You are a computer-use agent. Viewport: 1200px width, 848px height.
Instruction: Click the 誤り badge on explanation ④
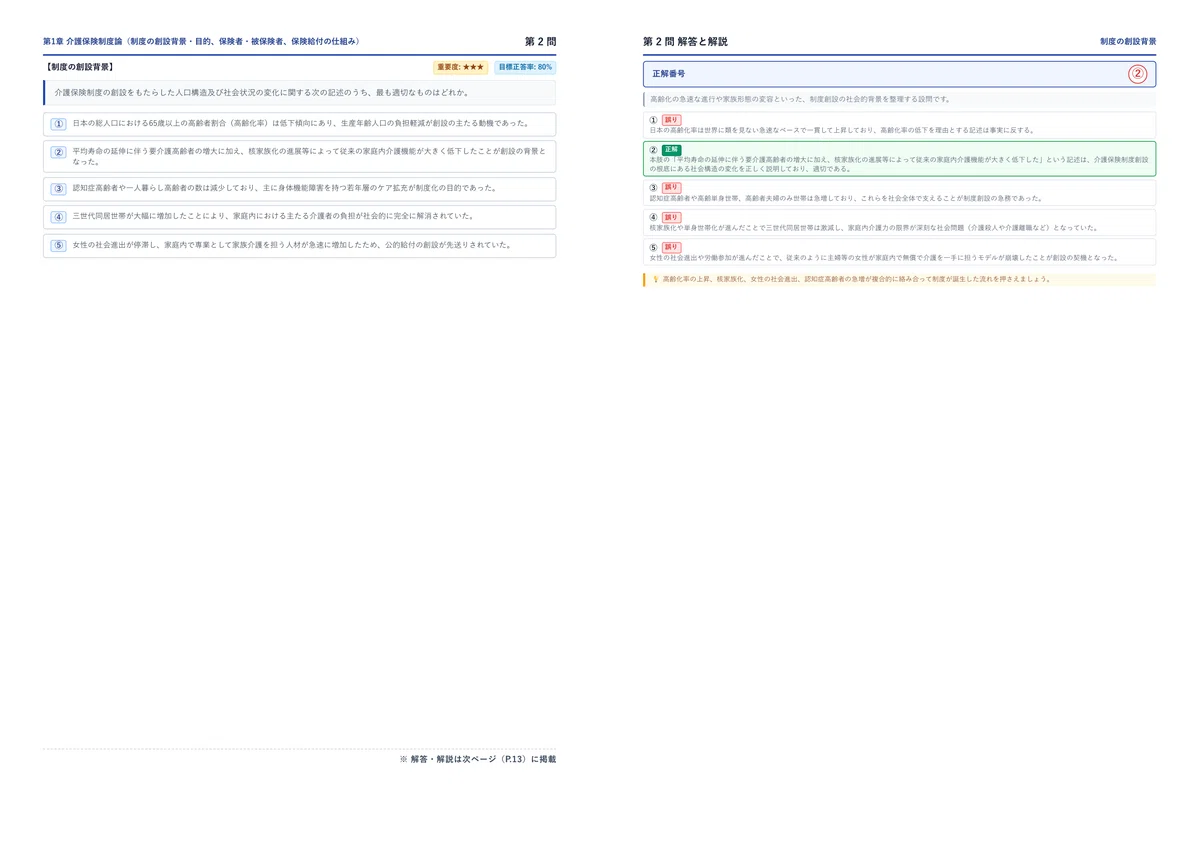671,217
